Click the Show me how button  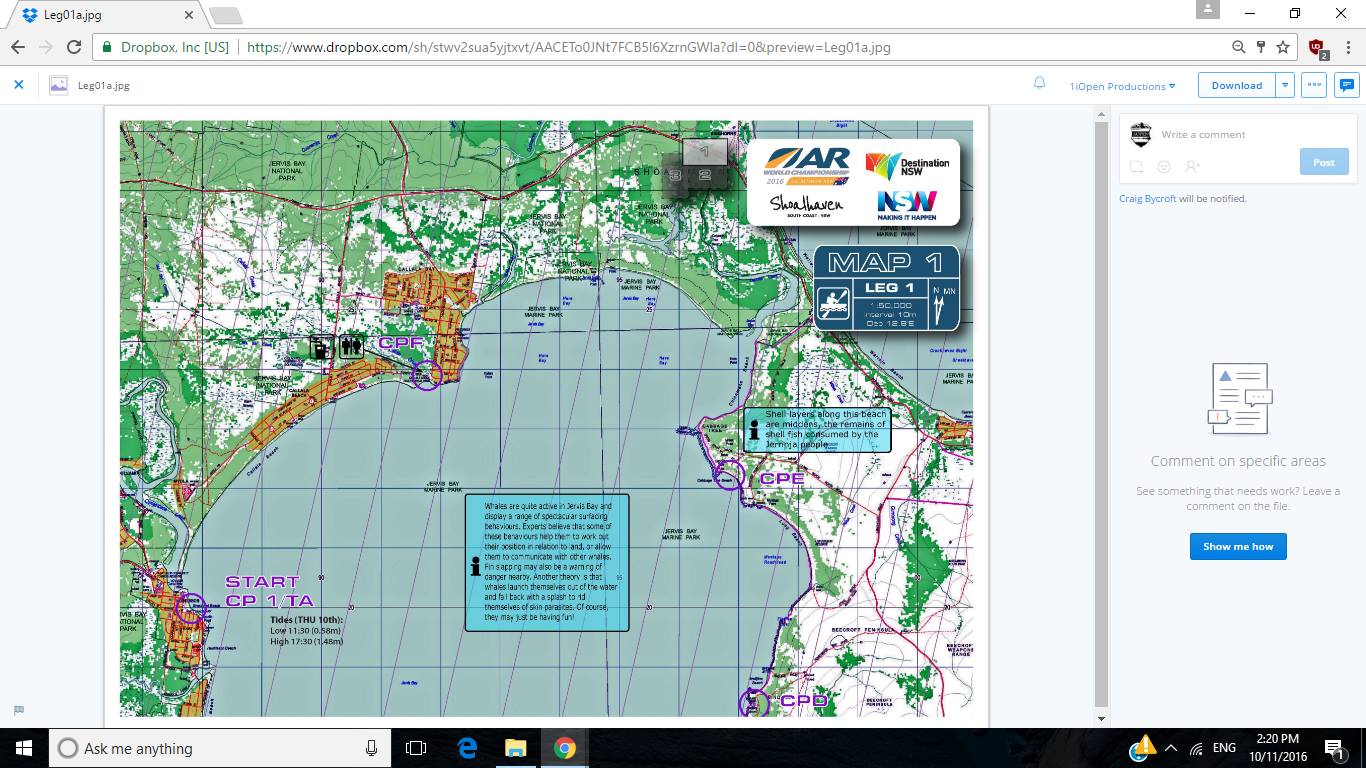point(1238,547)
